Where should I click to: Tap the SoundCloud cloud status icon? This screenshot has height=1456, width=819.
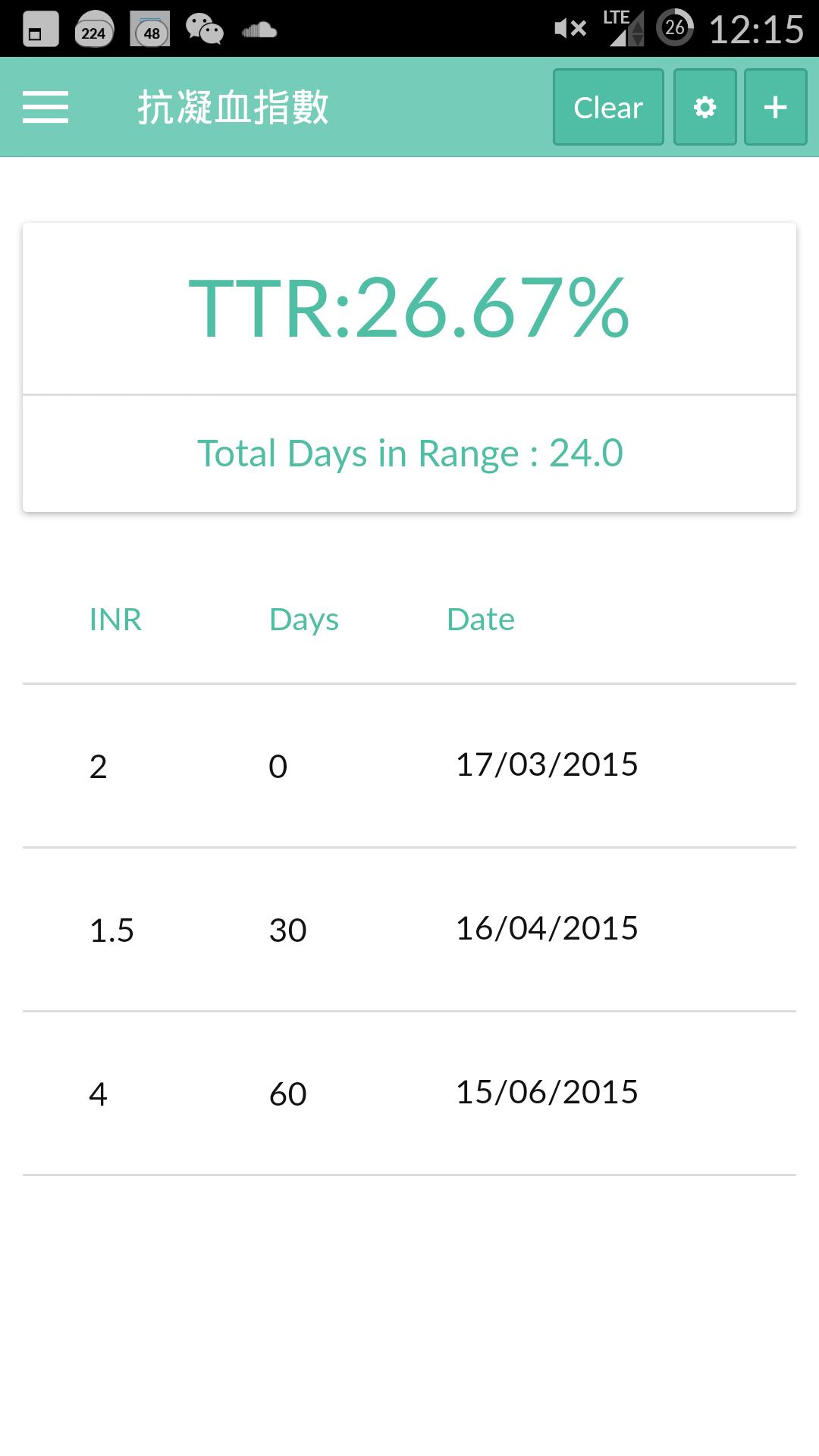[259, 30]
